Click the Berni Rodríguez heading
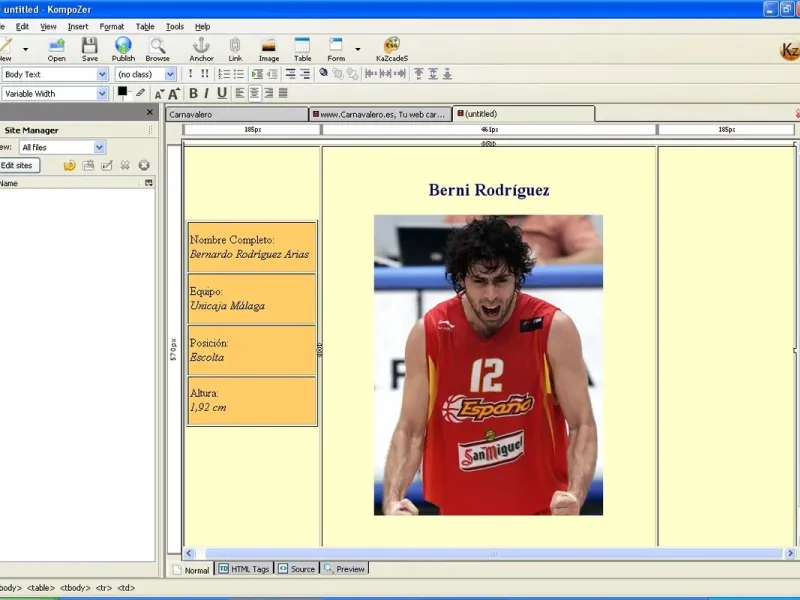The image size is (800, 600). [489, 190]
